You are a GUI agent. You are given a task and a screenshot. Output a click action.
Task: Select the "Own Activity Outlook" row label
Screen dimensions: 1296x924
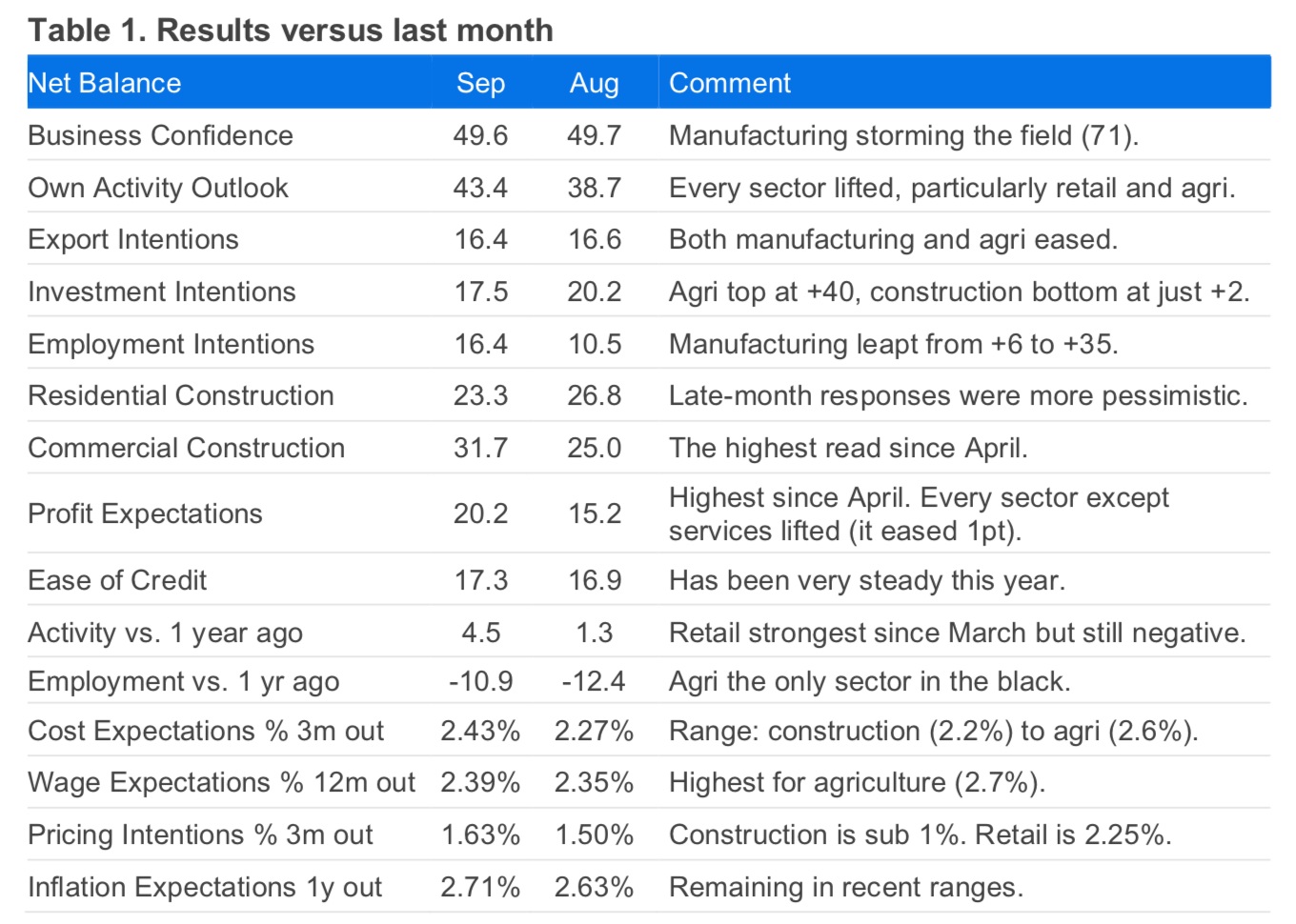point(158,188)
